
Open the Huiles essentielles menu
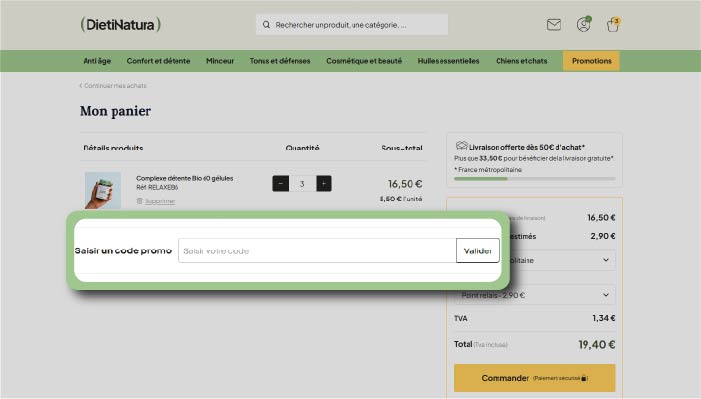pyautogui.click(x=448, y=61)
